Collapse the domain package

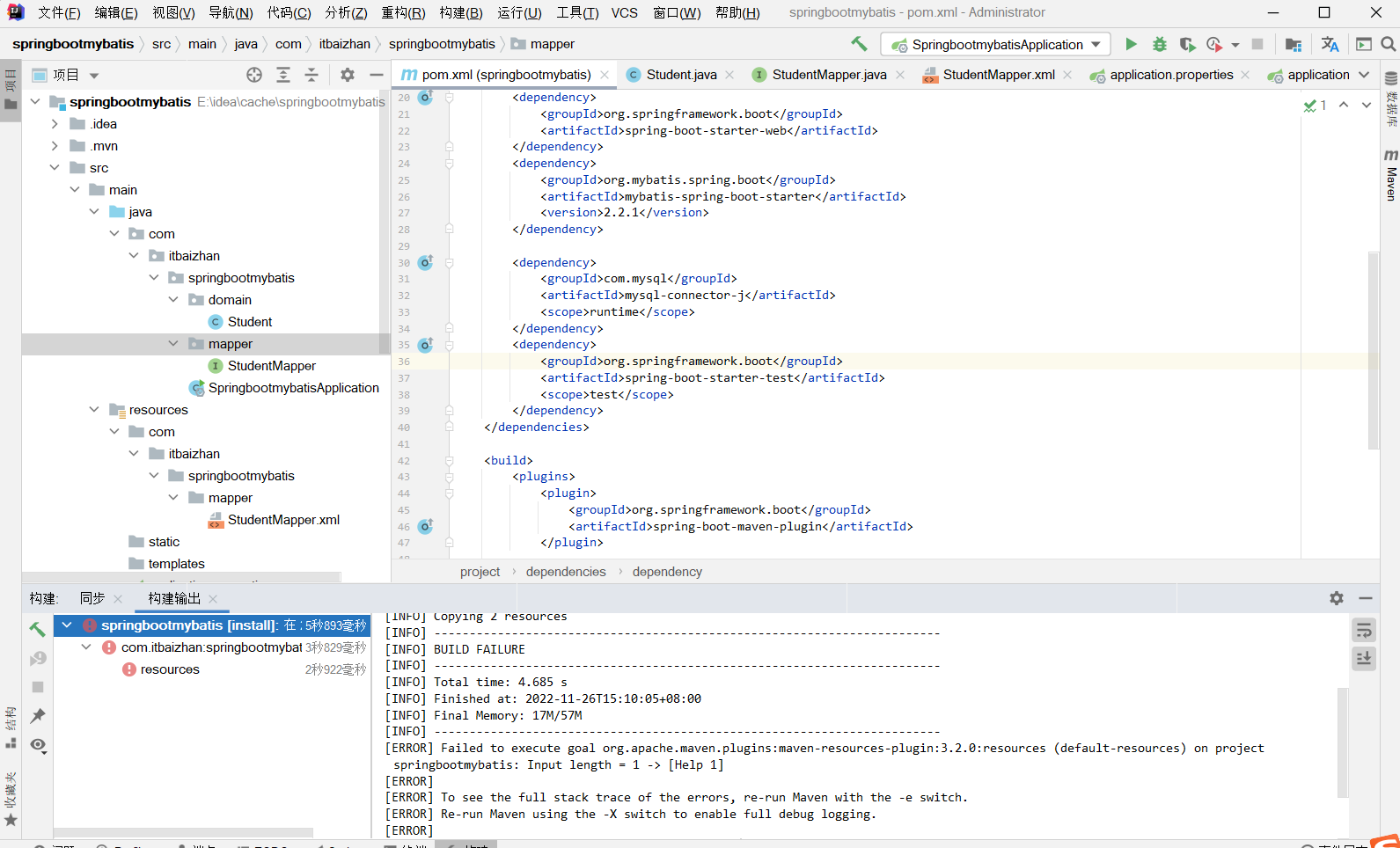pos(173,300)
